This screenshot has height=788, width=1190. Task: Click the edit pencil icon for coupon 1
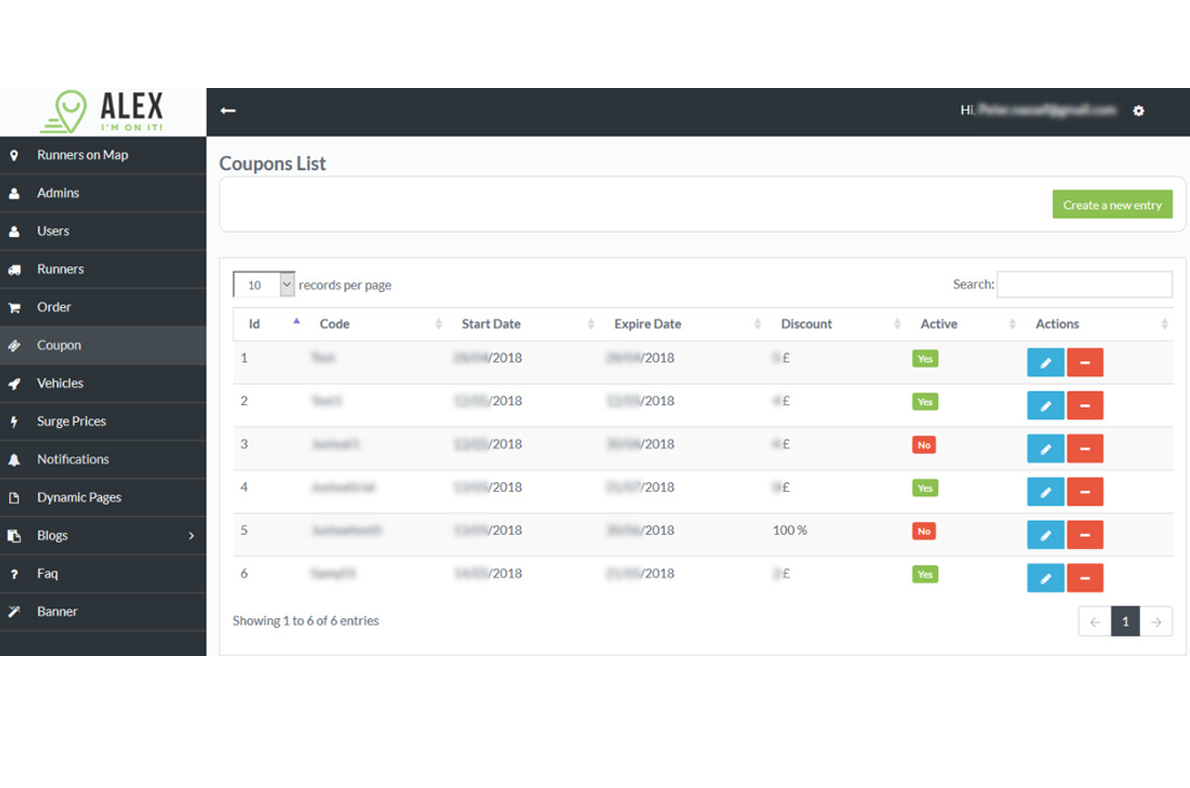coord(1045,362)
